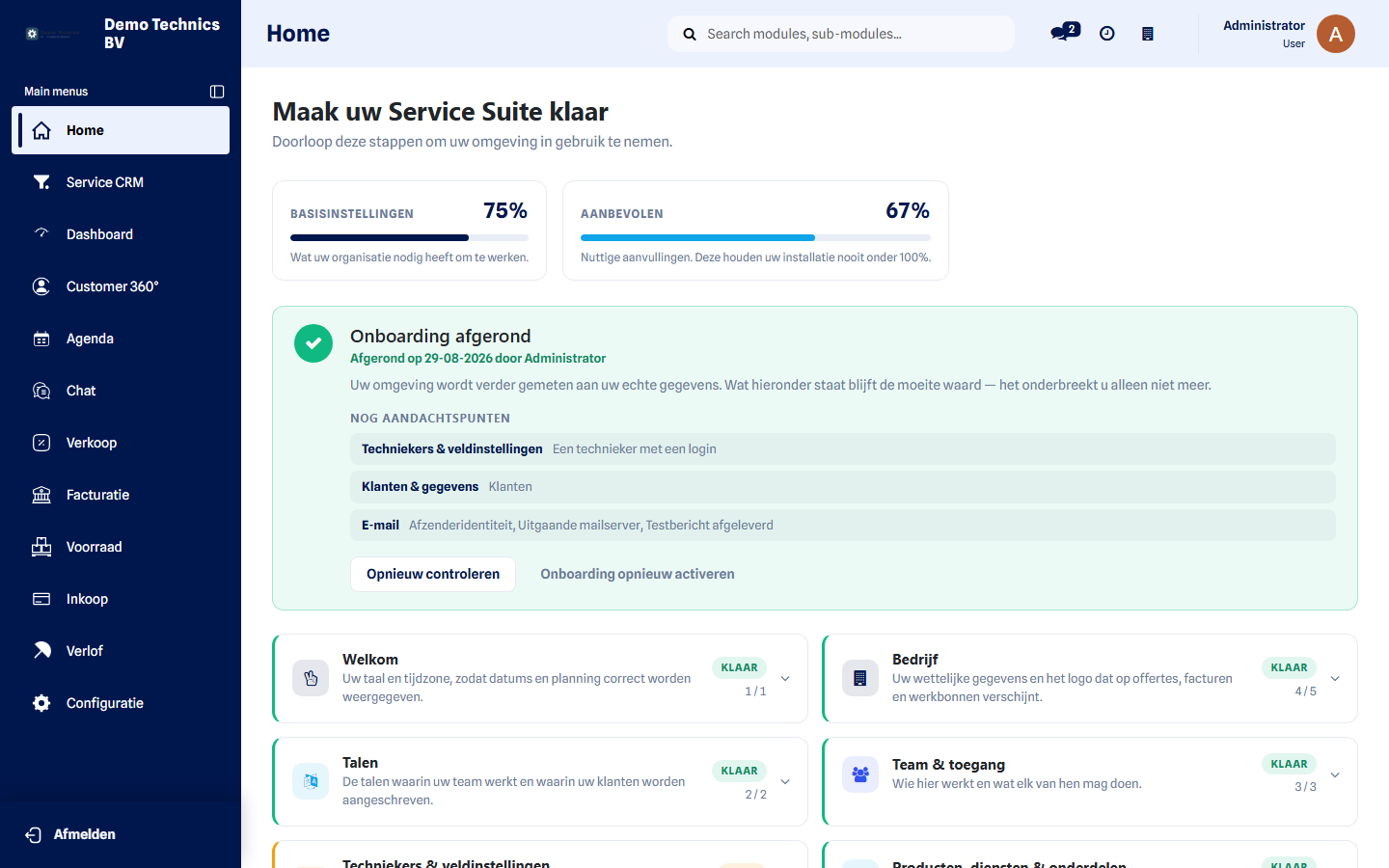Viewport: 1389px width, 868px height.
Task: Expand the Bedrijf card chevron
Action: [x=1335, y=679]
